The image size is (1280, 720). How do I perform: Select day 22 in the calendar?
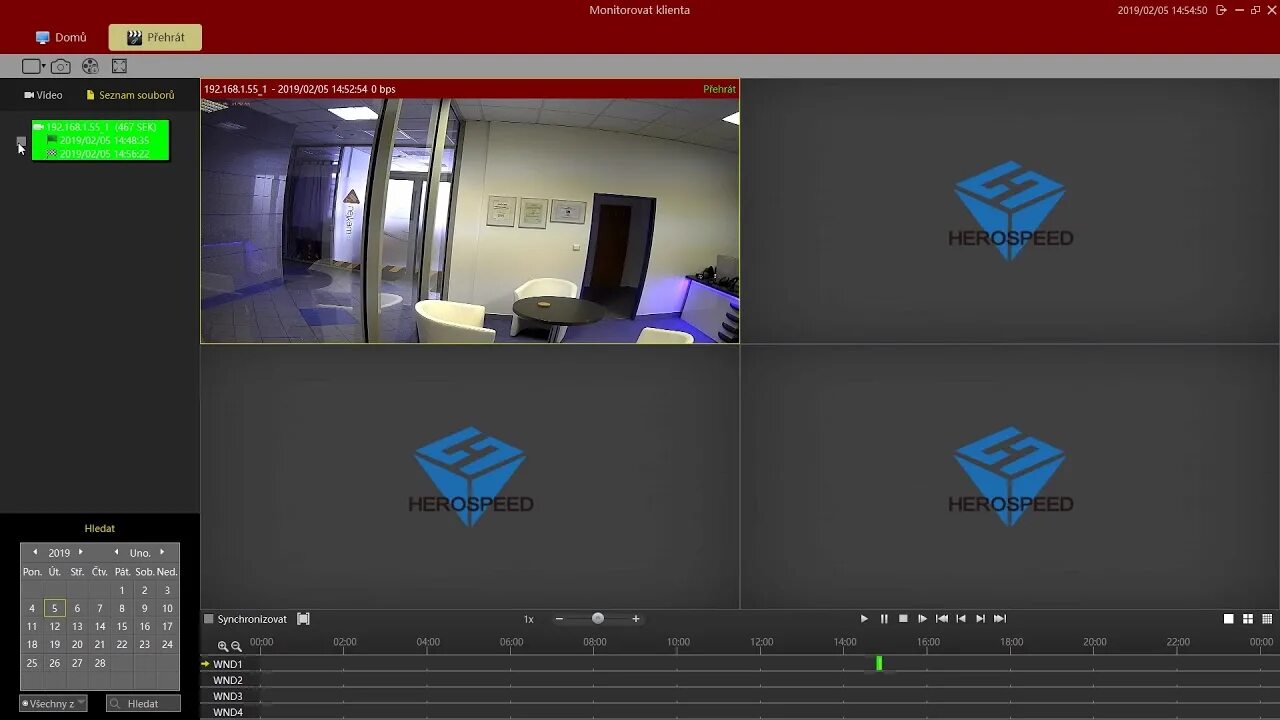(x=122, y=644)
